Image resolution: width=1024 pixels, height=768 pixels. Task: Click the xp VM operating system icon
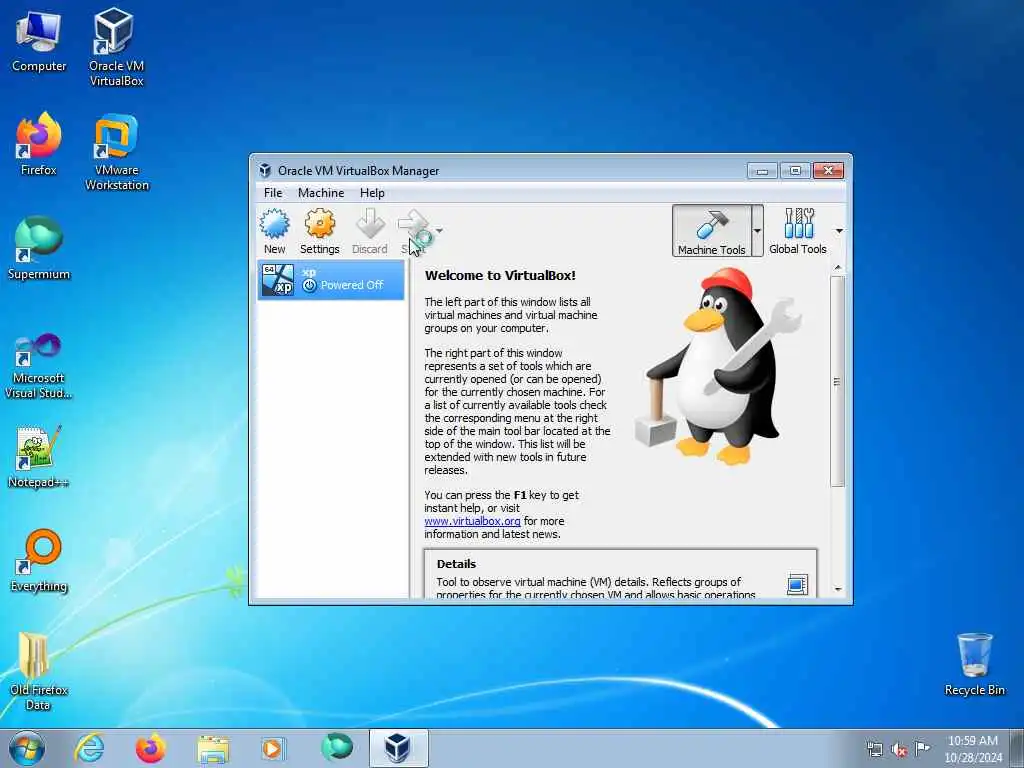tap(278, 280)
